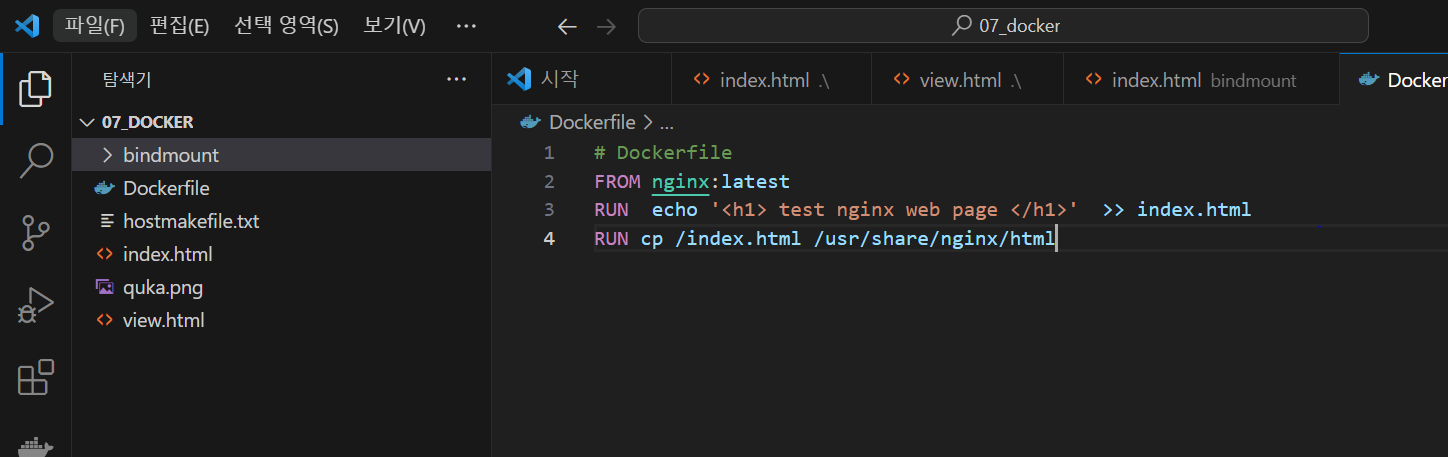Screen dimensions: 1448x457
Task: Open index.html in the explorer tree
Action: [281, 254]
